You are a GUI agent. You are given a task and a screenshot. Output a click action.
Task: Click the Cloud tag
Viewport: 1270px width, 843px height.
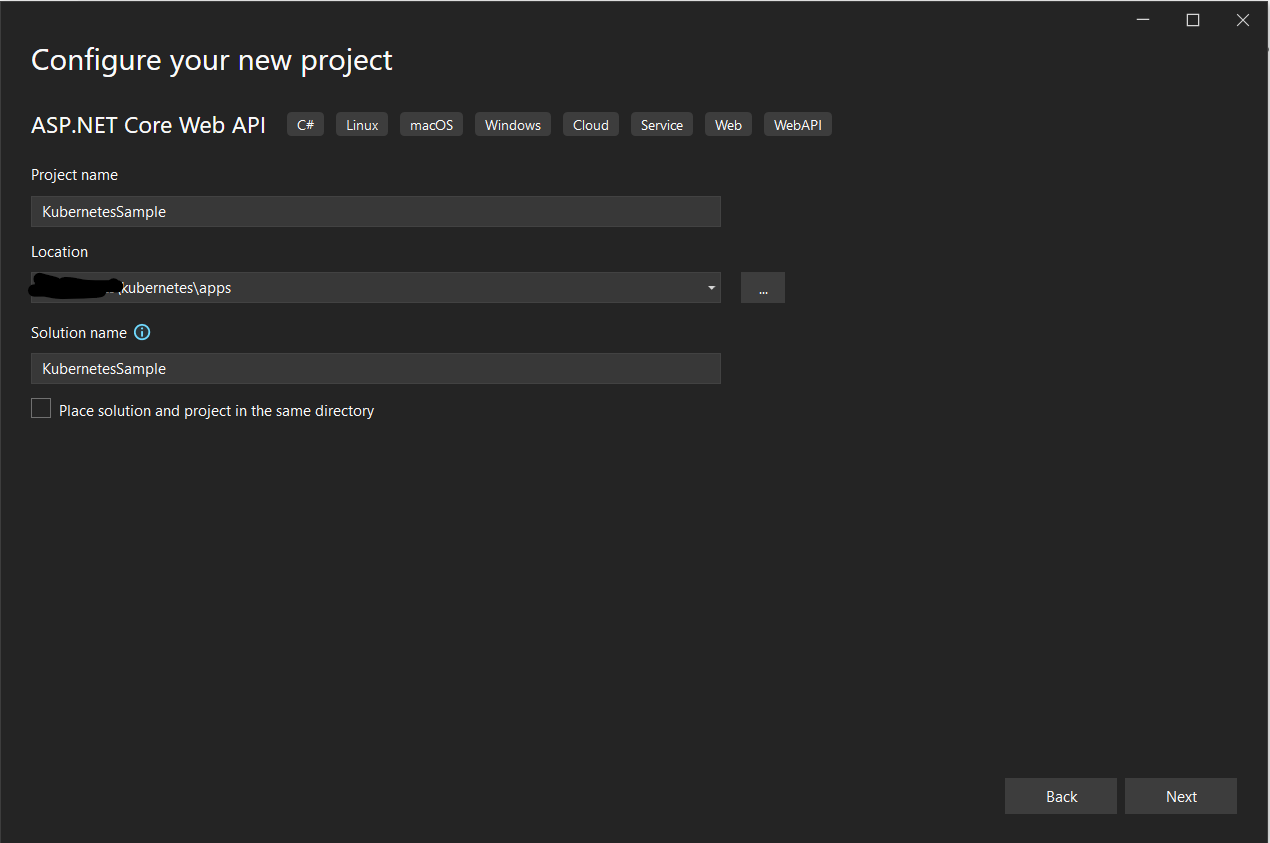click(591, 125)
